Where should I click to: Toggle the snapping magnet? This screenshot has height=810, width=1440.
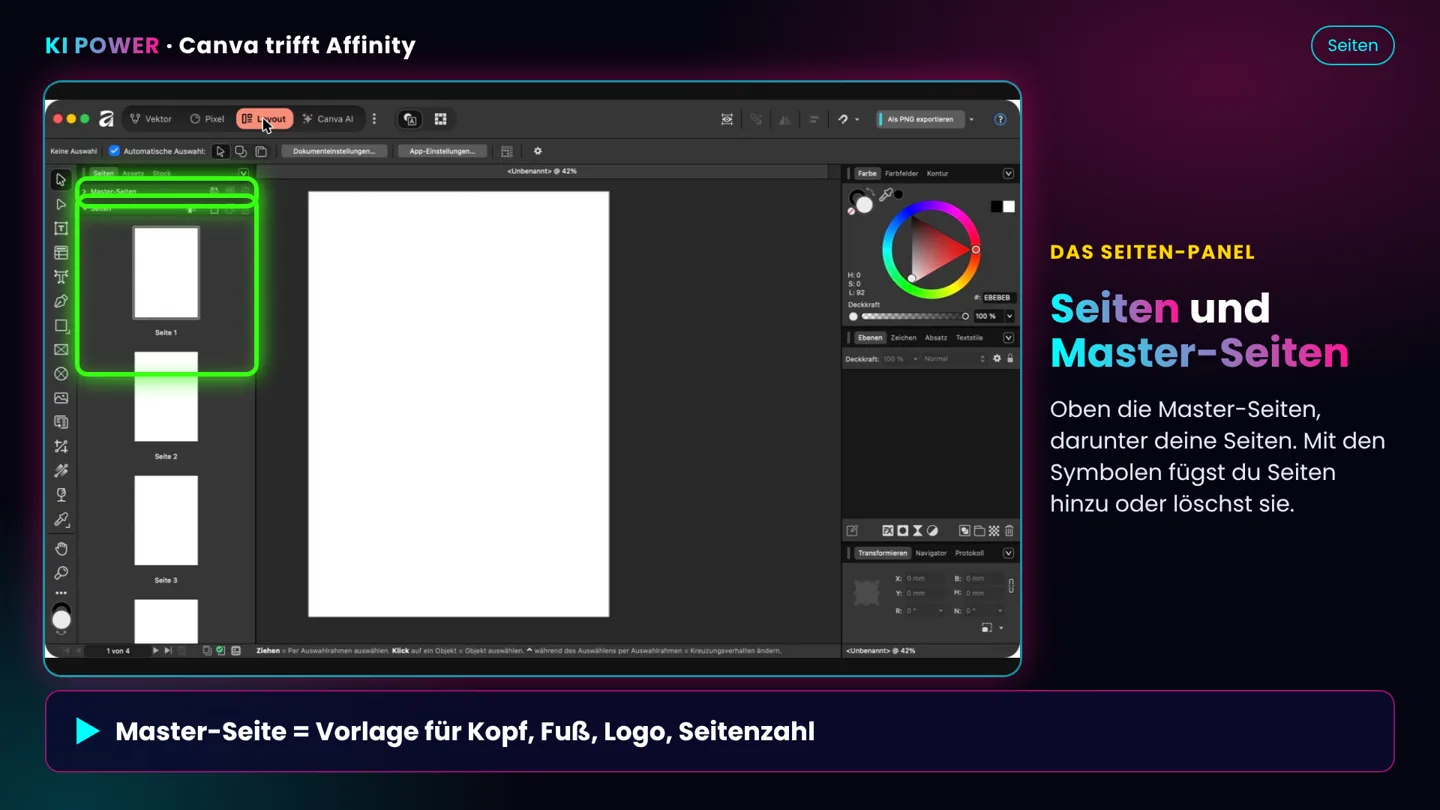(x=845, y=119)
